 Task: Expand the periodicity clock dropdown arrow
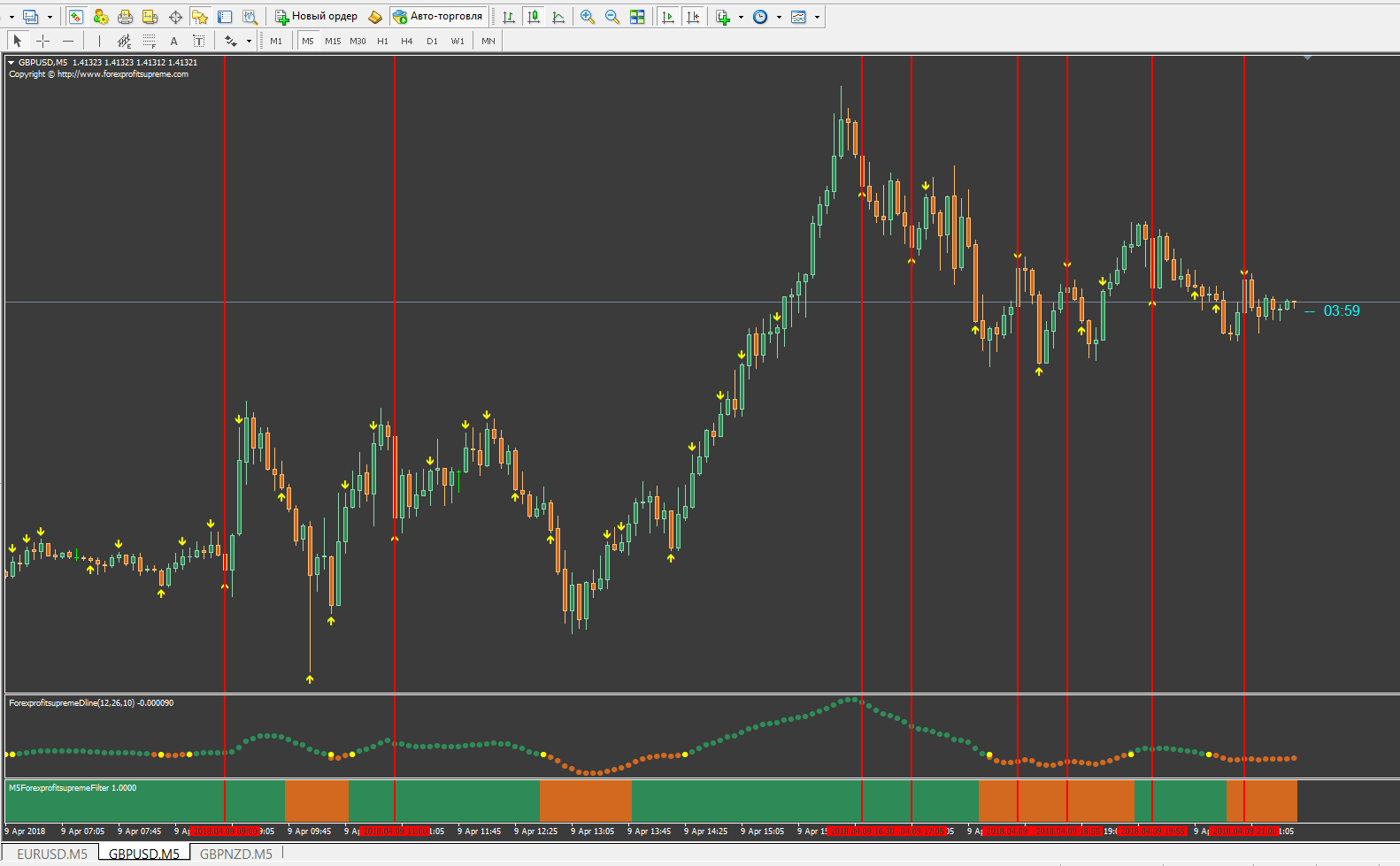click(x=779, y=17)
